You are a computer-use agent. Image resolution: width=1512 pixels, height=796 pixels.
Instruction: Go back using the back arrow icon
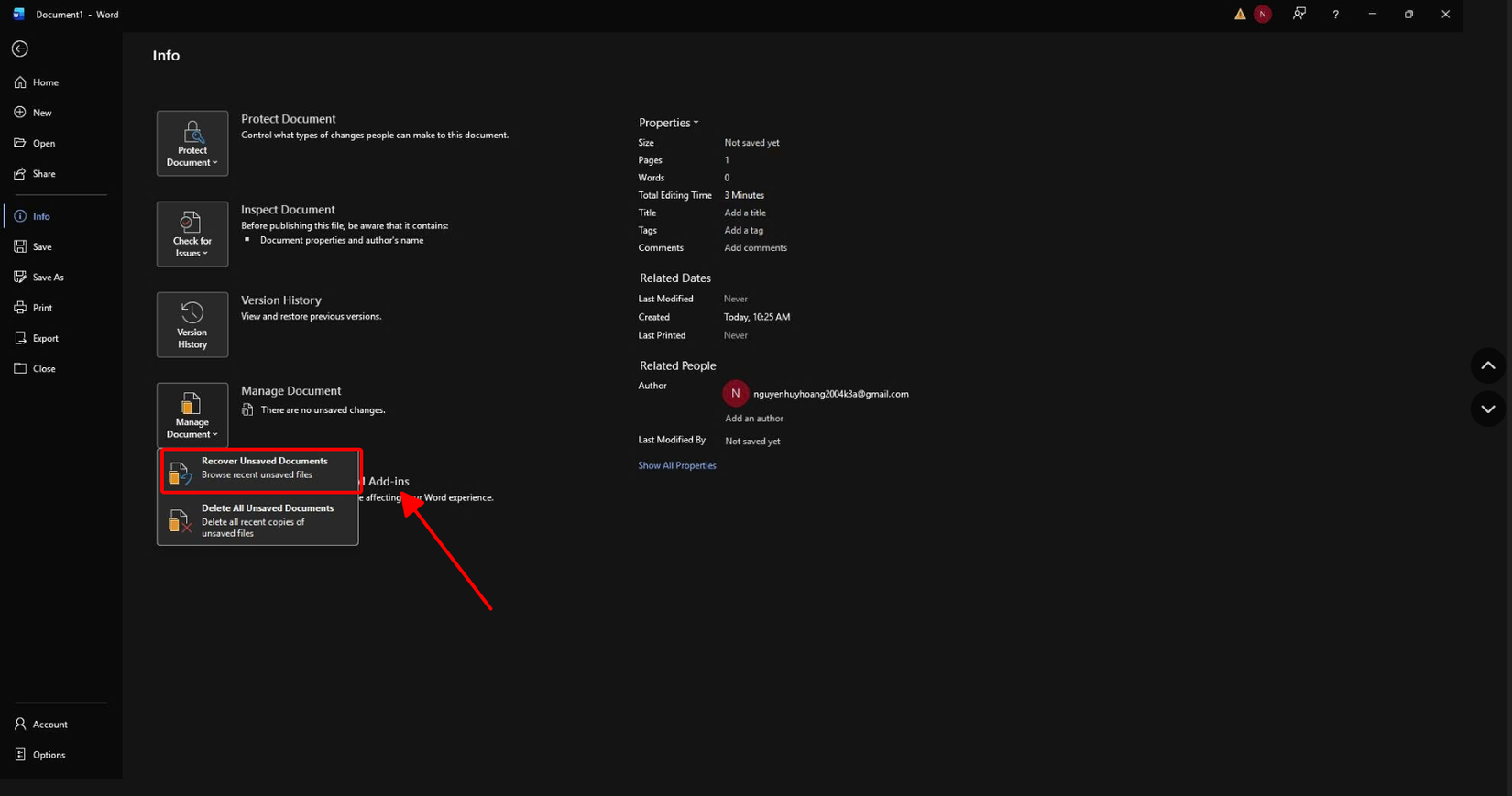pyautogui.click(x=20, y=49)
